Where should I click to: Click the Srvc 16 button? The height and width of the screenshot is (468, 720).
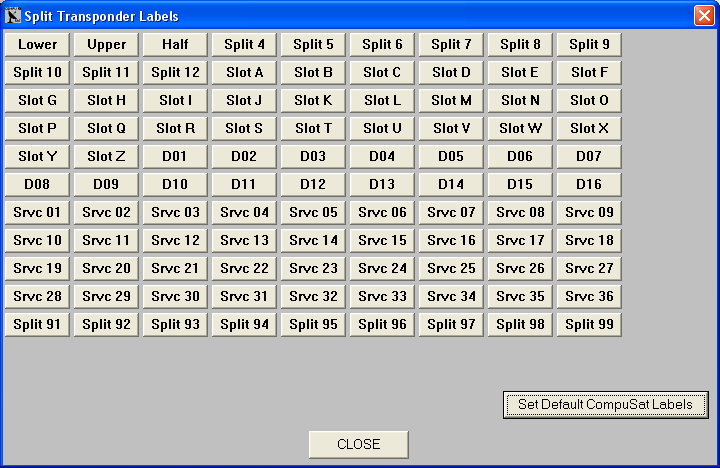pyautogui.click(x=451, y=241)
